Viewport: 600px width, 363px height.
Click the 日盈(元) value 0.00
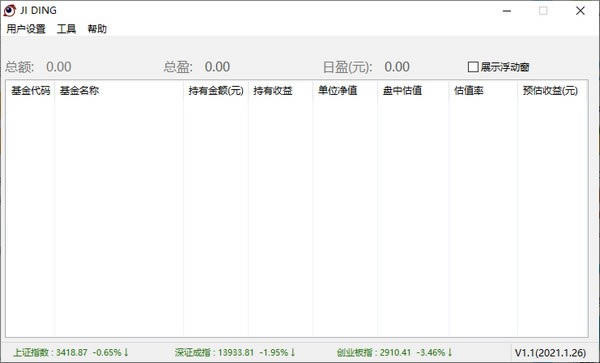coord(397,67)
